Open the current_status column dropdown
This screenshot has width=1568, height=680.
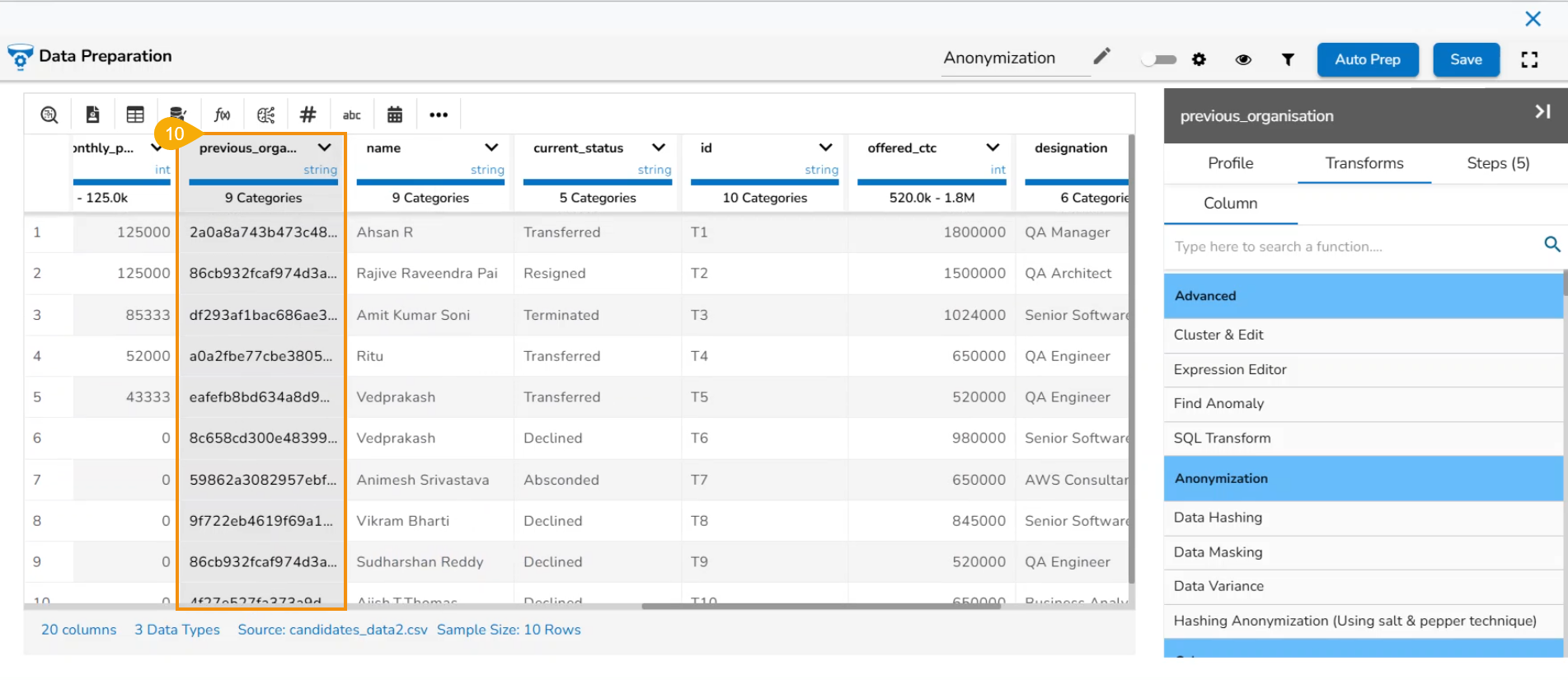(659, 148)
